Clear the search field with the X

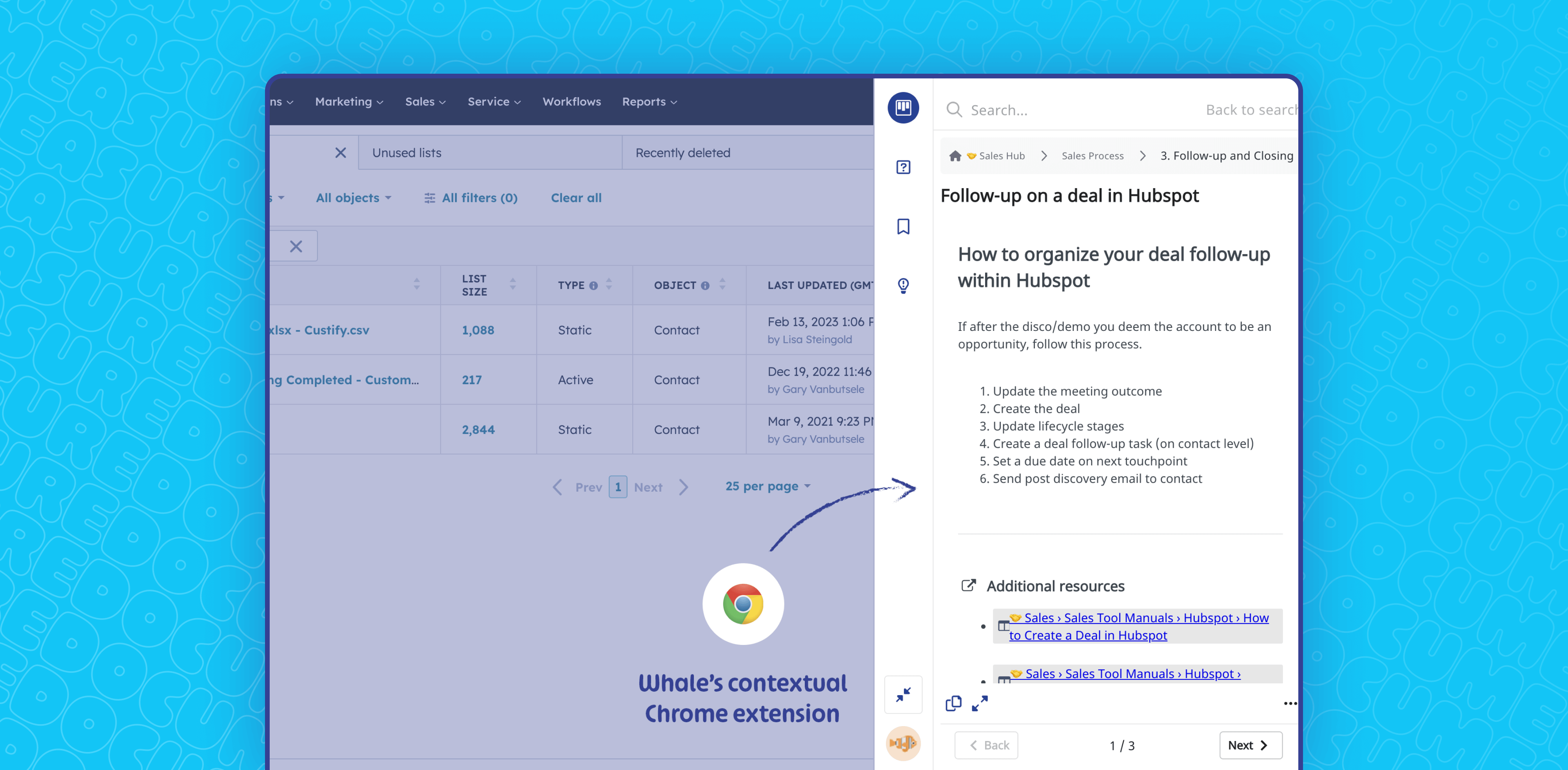(x=296, y=247)
